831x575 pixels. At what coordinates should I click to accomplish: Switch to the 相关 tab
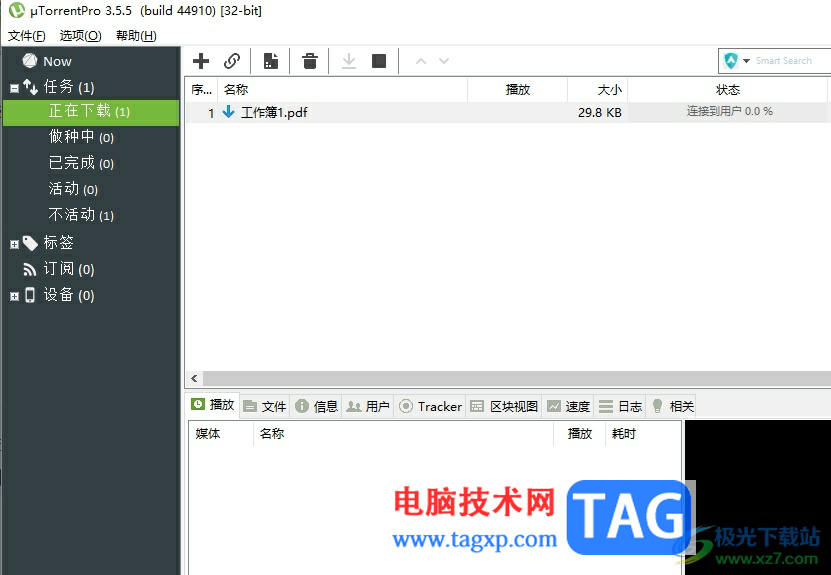[x=671, y=406]
